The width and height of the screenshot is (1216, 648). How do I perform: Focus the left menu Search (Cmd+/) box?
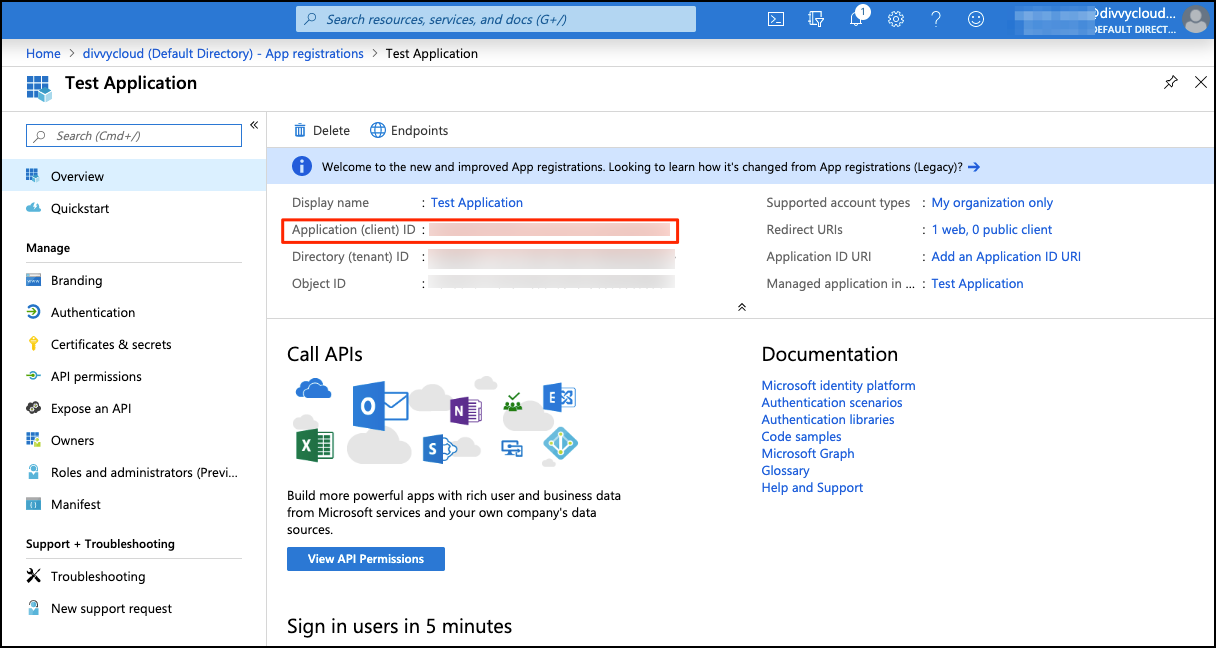click(x=134, y=136)
